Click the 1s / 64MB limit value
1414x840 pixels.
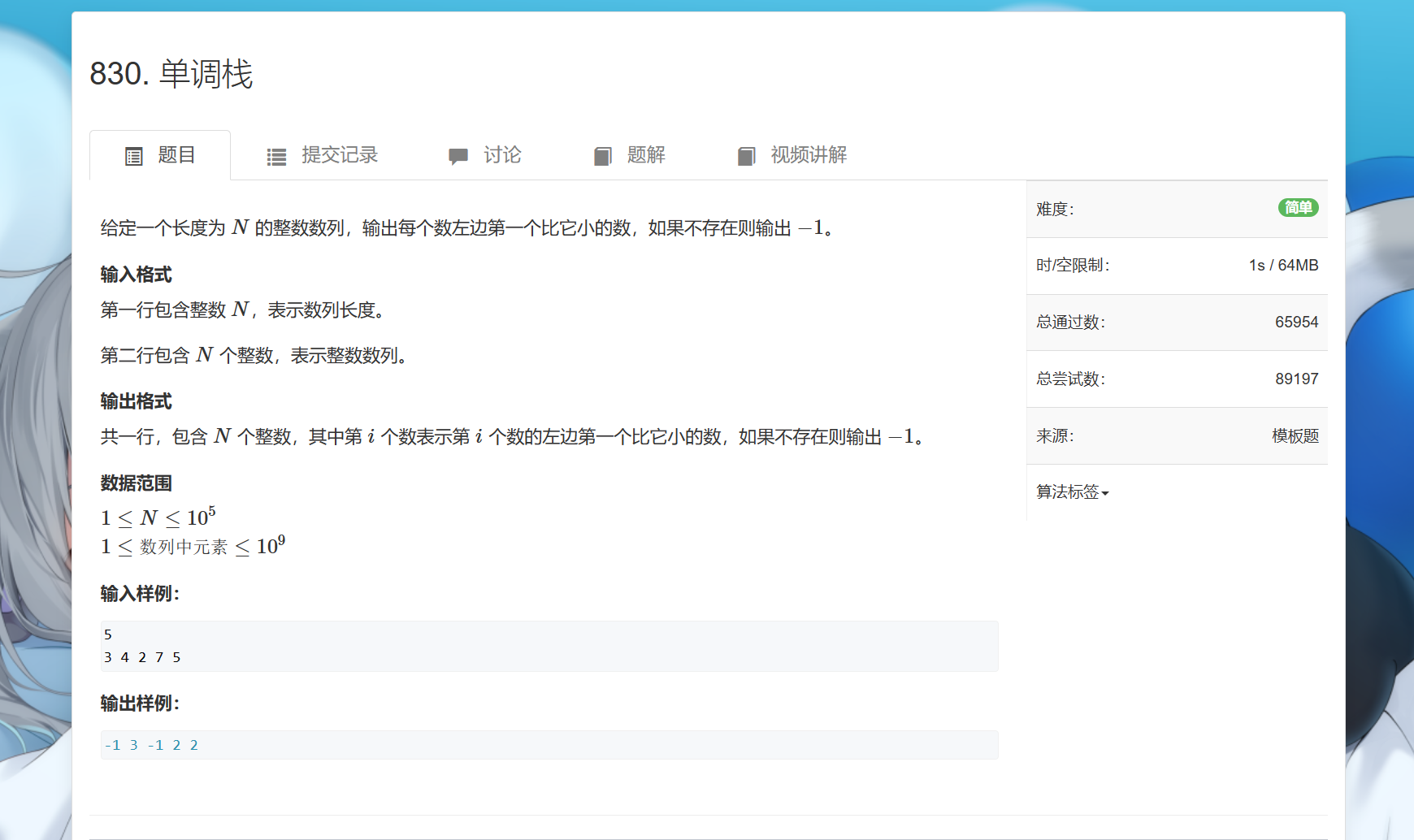[1283, 266]
